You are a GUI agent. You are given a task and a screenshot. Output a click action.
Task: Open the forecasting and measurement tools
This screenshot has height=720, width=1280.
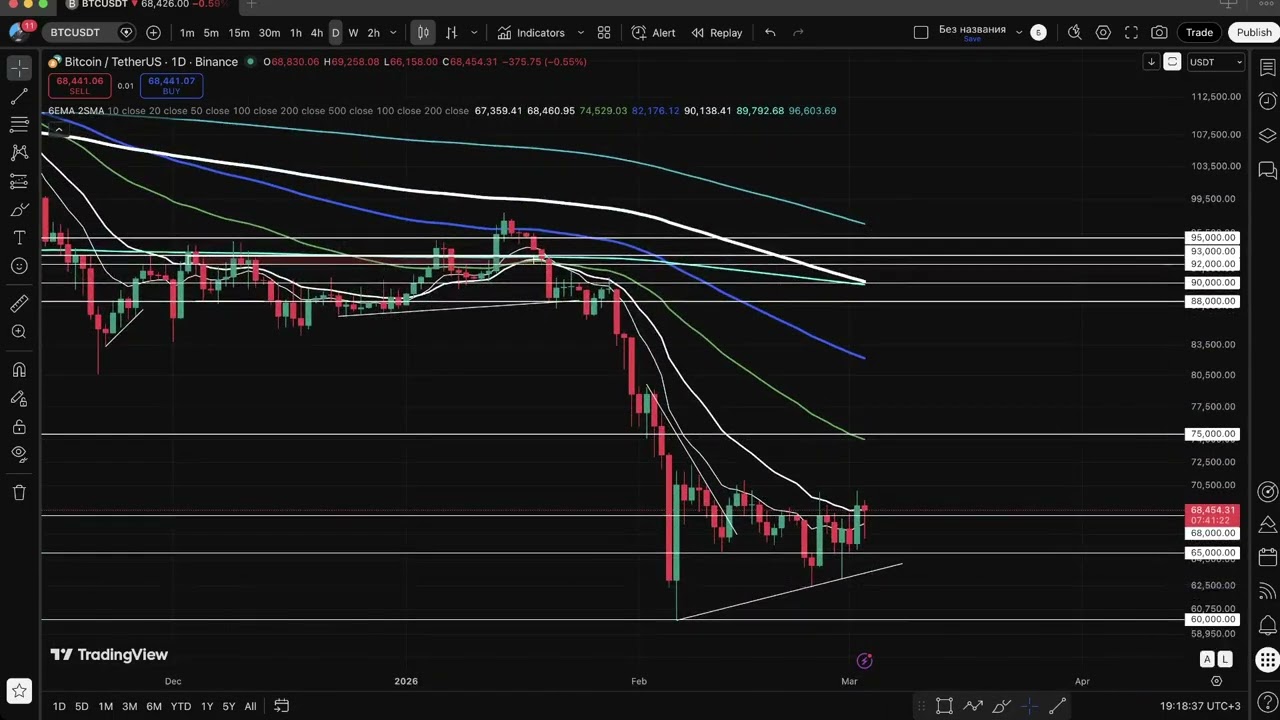pyautogui.click(x=19, y=181)
